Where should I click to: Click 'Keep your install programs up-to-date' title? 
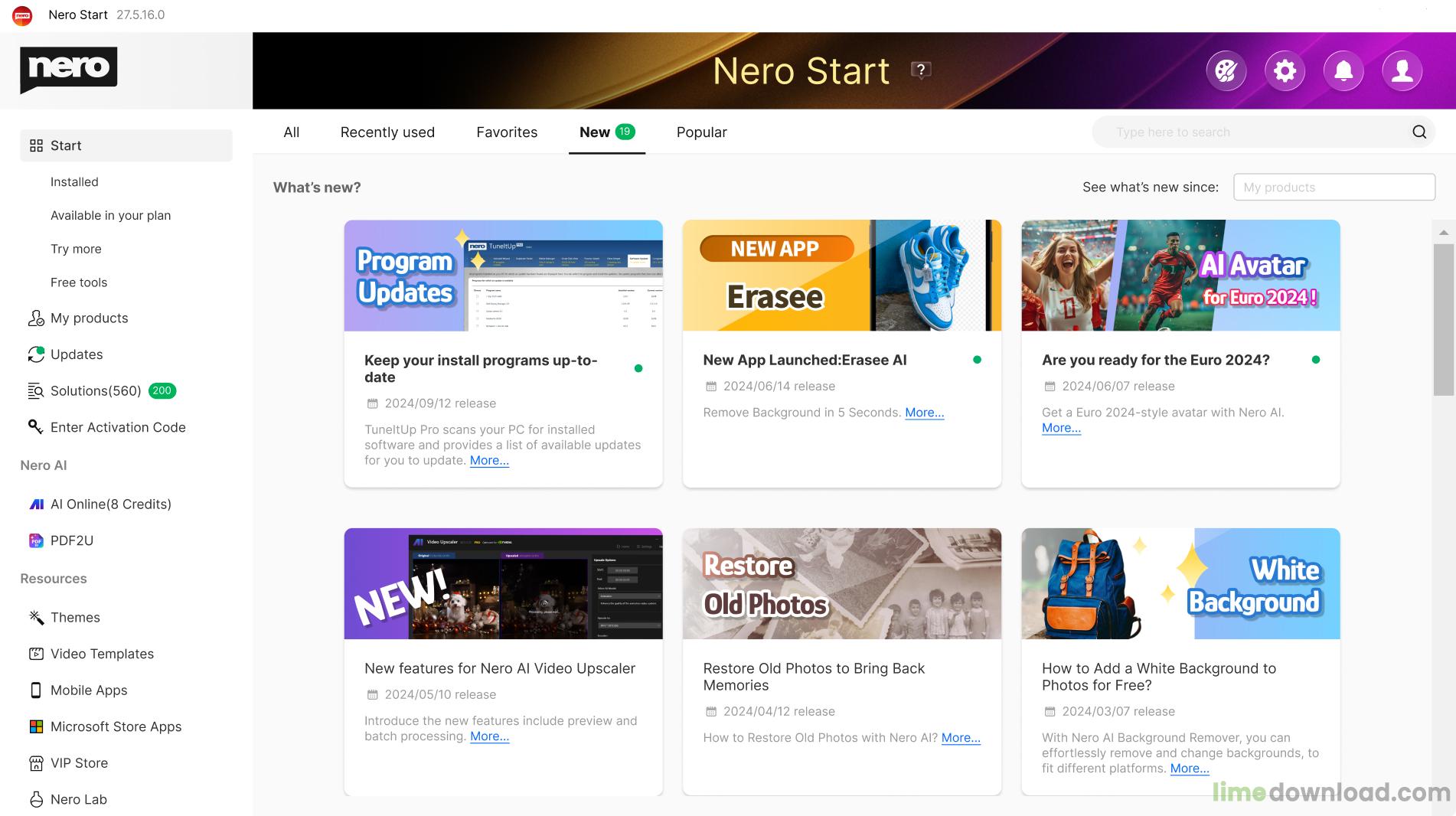(x=481, y=369)
